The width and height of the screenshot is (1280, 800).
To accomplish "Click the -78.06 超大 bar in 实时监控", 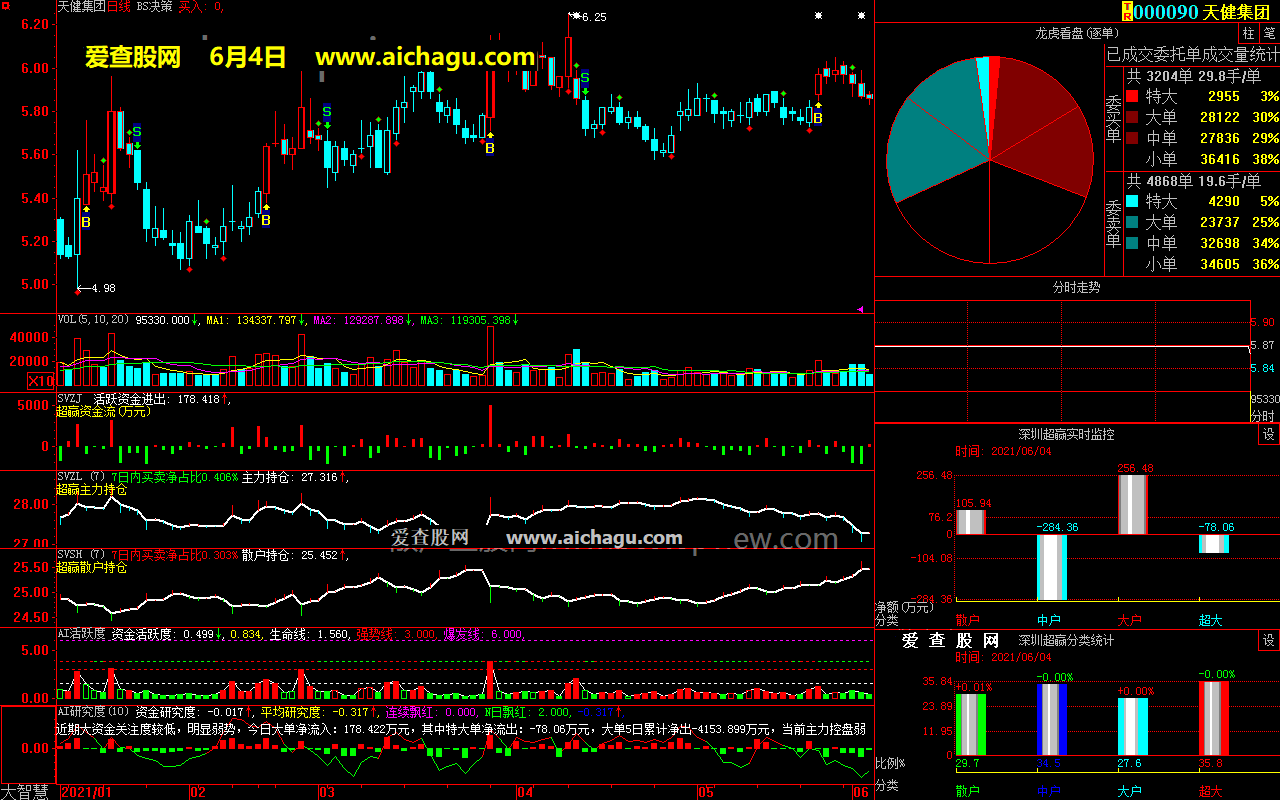I will pos(1213,544).
